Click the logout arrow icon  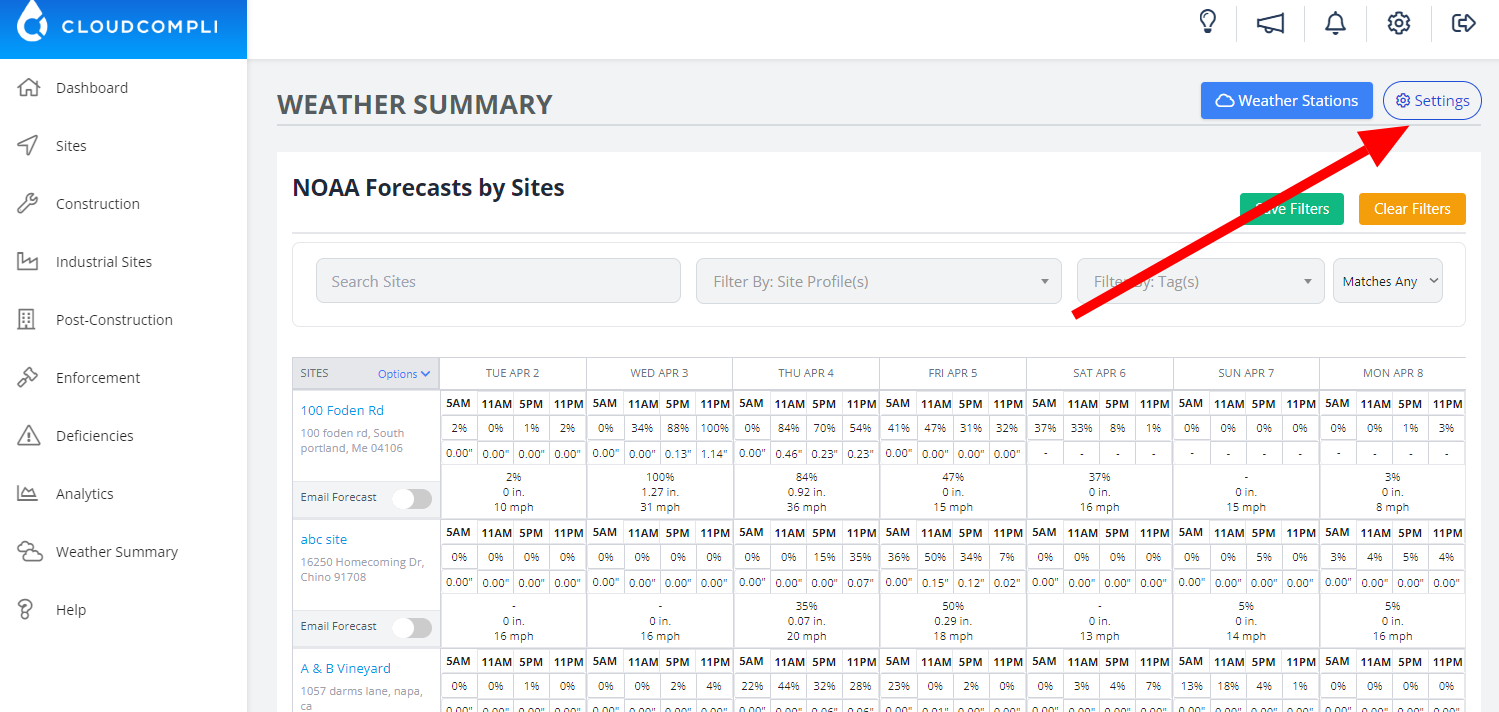1463,23
